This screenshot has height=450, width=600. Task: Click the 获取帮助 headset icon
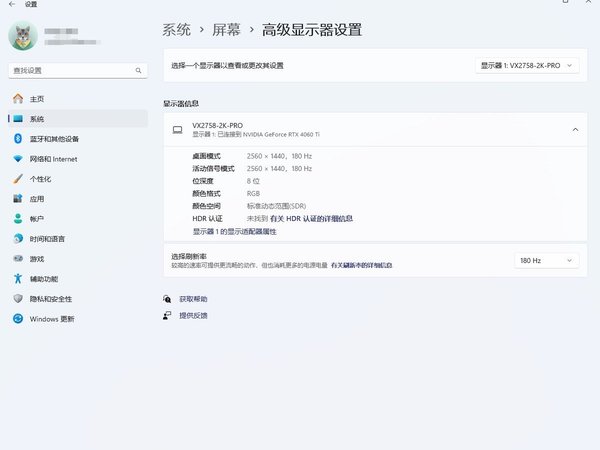(x=167, y=299)
